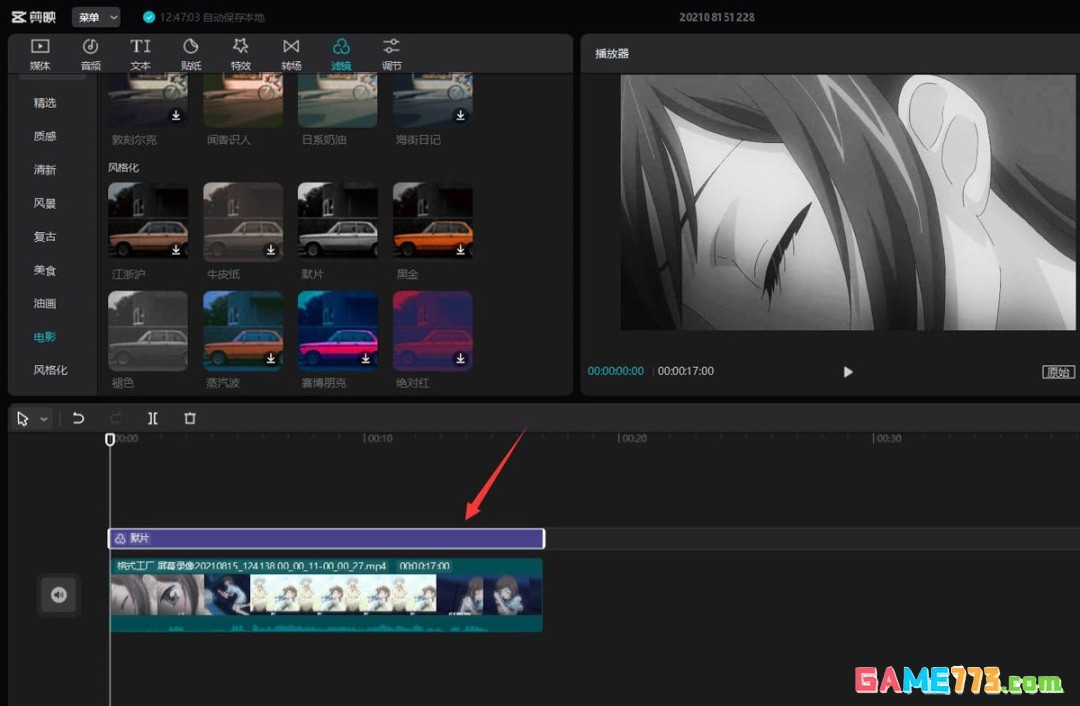Select the 海街日记 filter thumbnail
Viewport: 1080px width, 706px height.
433,100
